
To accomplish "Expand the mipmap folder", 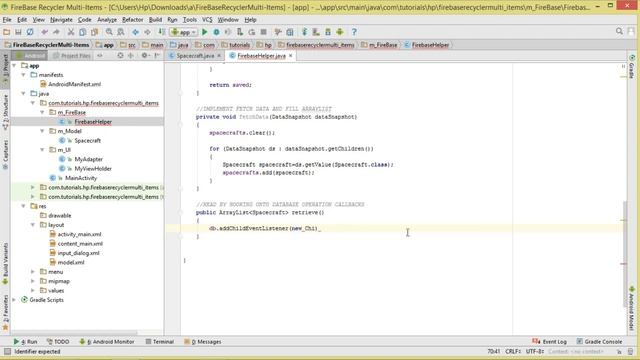I will tap(33, 281).
